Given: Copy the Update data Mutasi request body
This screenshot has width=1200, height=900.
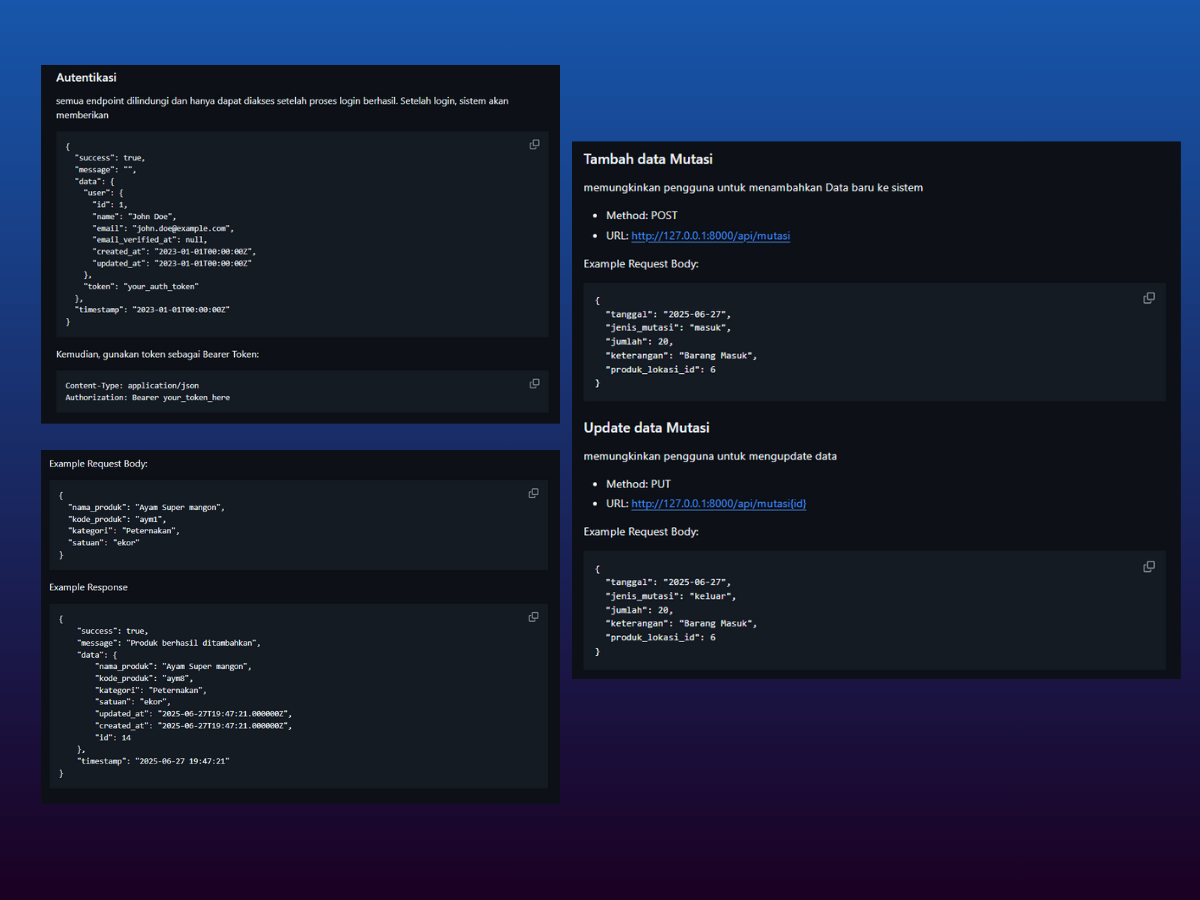Looking at the screenshot, I should tap(1149, 567).
